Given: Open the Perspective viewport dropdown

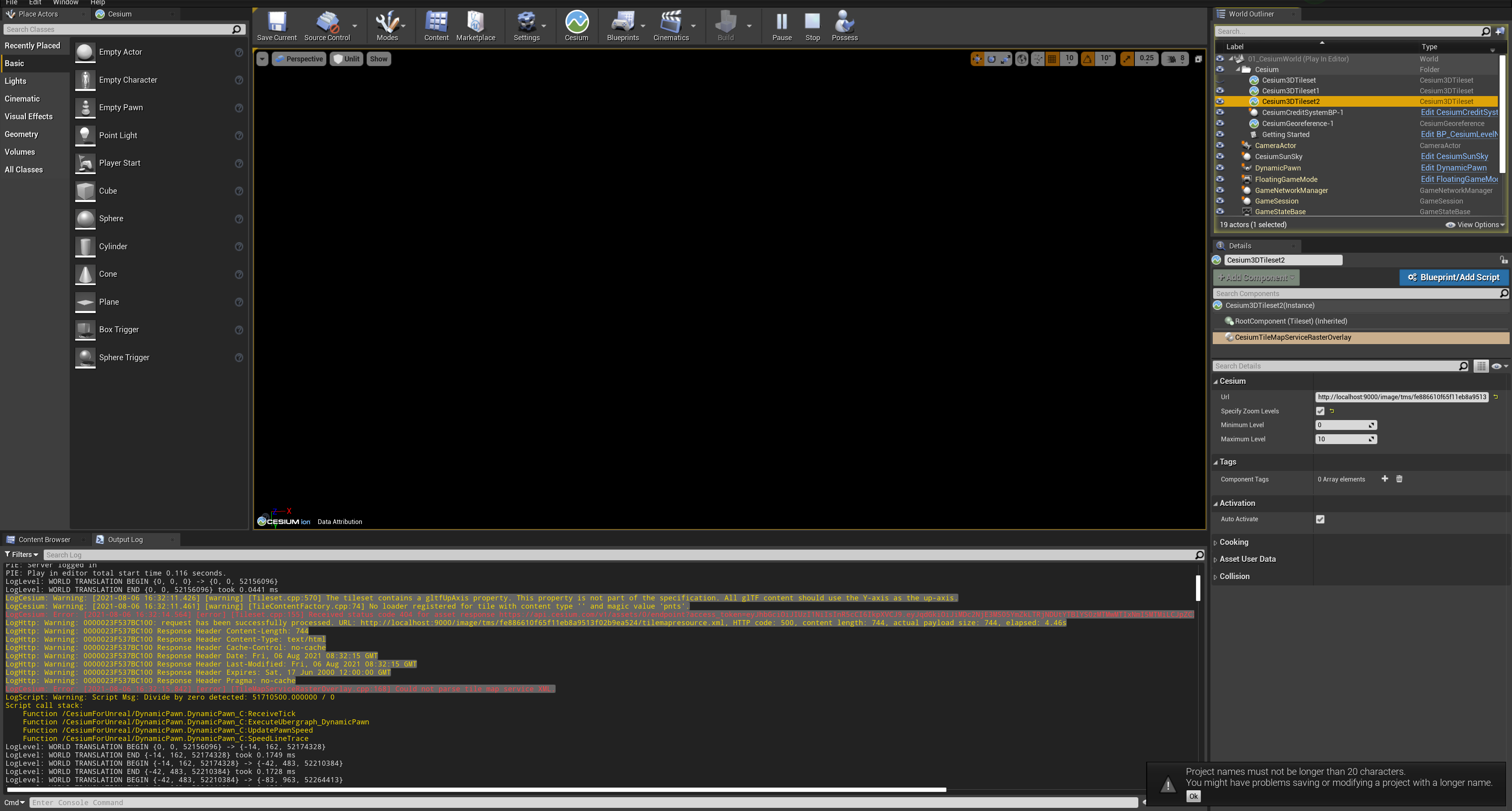Looking at the screenshot, I should click(x=299, y=59).
